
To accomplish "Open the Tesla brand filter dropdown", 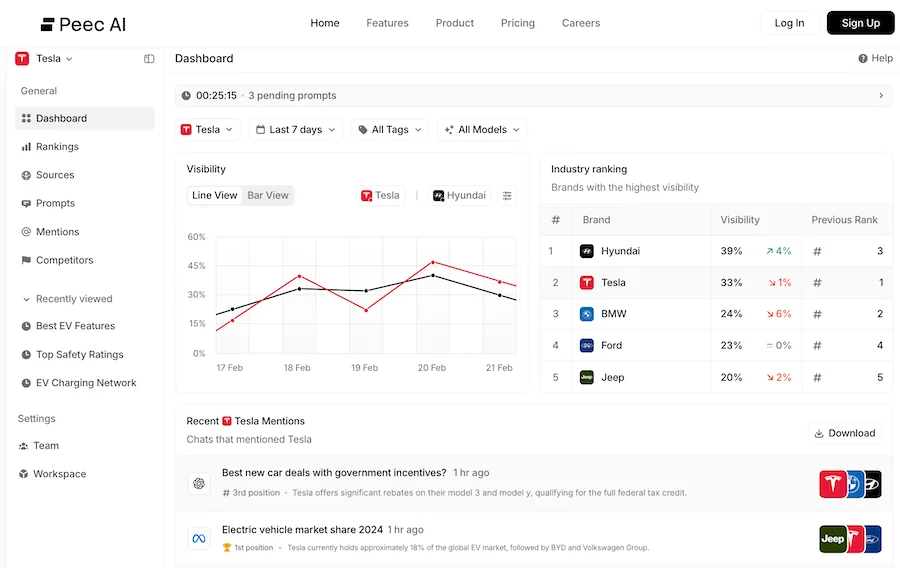I will 207,130.
